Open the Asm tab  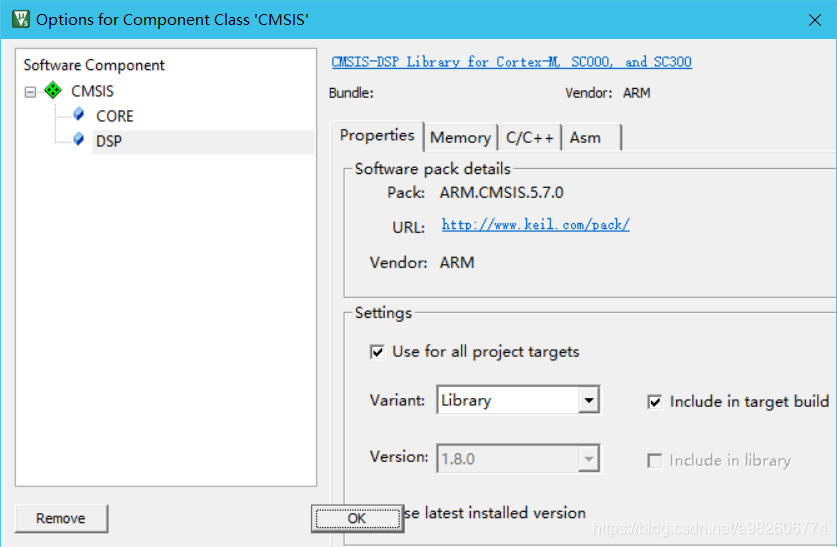pos(591,138)
